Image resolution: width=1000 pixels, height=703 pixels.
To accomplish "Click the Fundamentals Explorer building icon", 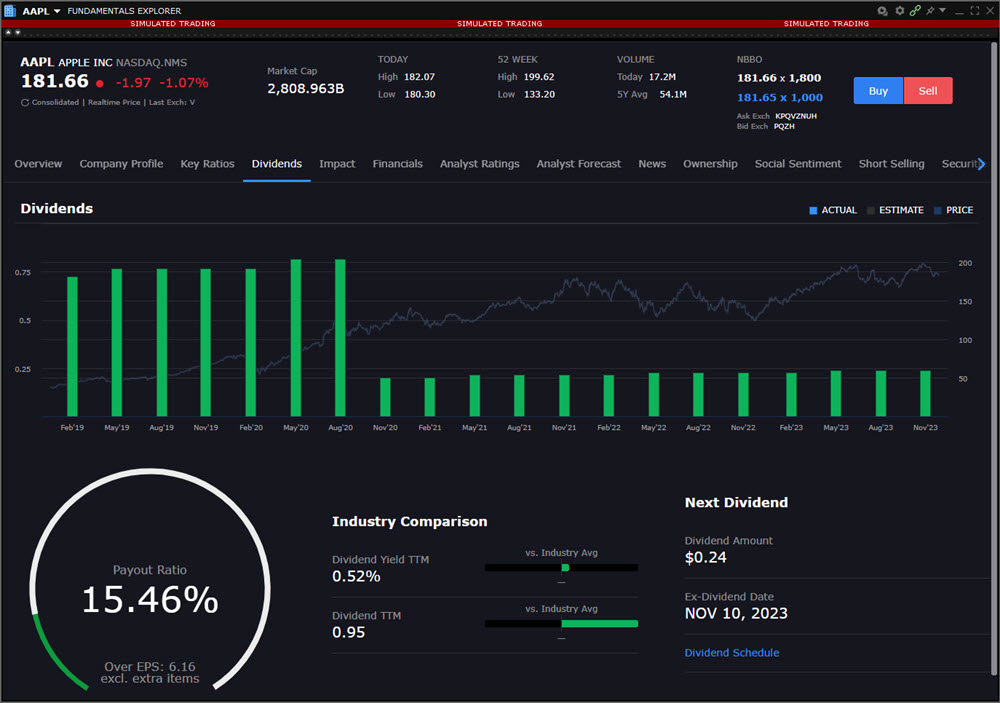I will (10, 11).
